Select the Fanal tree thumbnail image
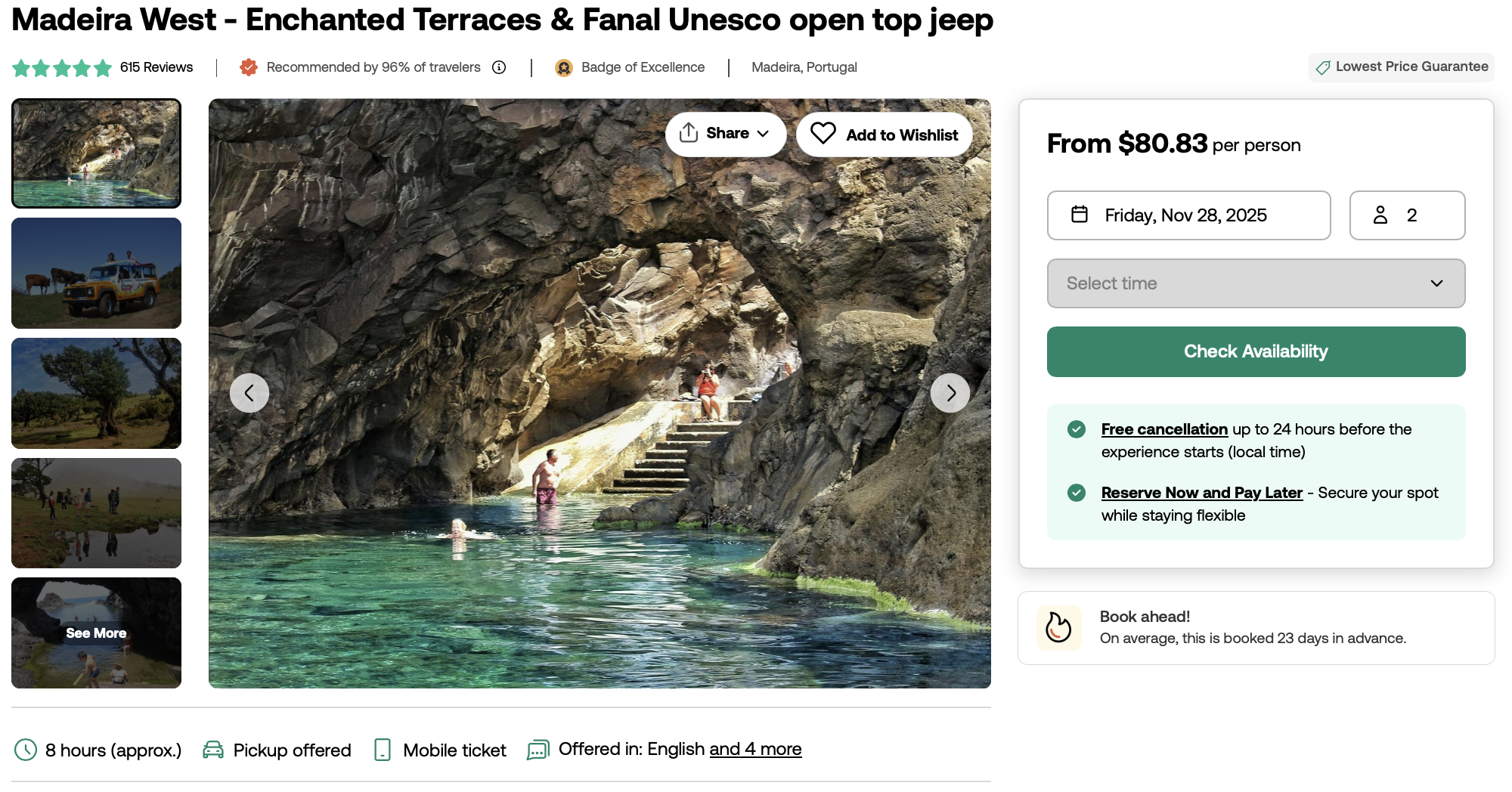Viewport: 1512px width, 792px height. tap(97, 393)
